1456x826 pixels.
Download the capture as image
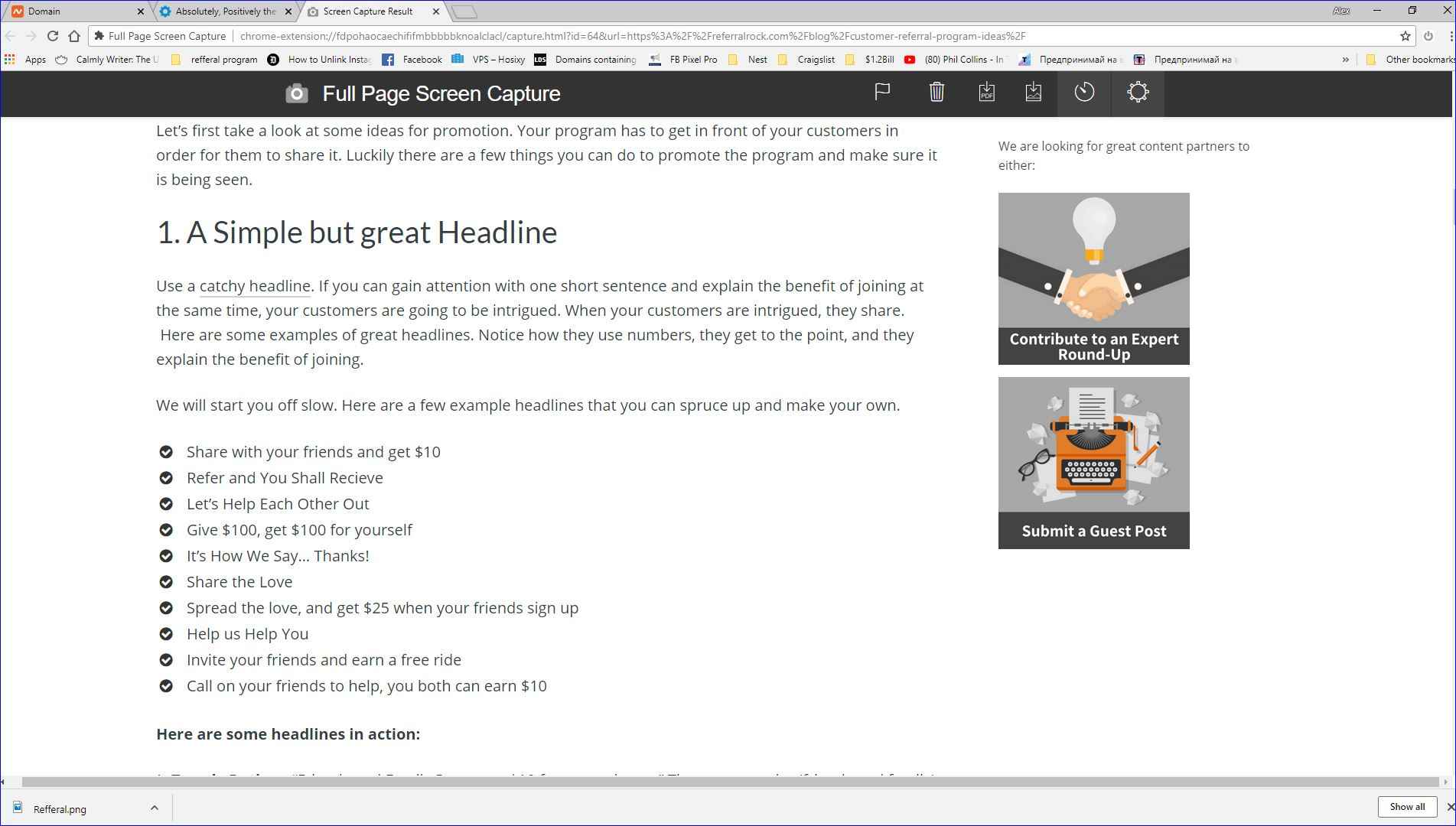point(1033,93)
